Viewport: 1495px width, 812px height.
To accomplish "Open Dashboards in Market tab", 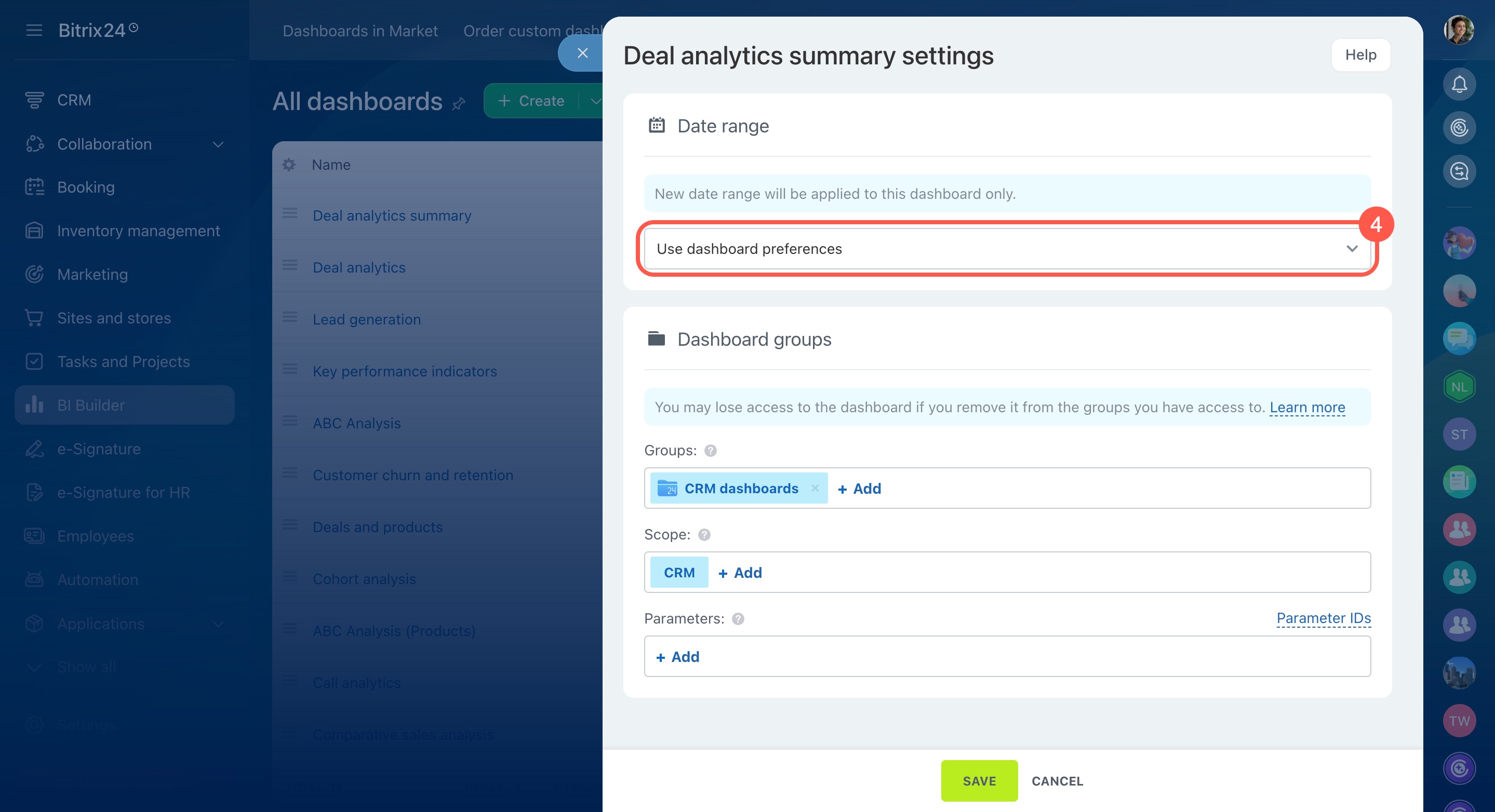I will [360, 31].
